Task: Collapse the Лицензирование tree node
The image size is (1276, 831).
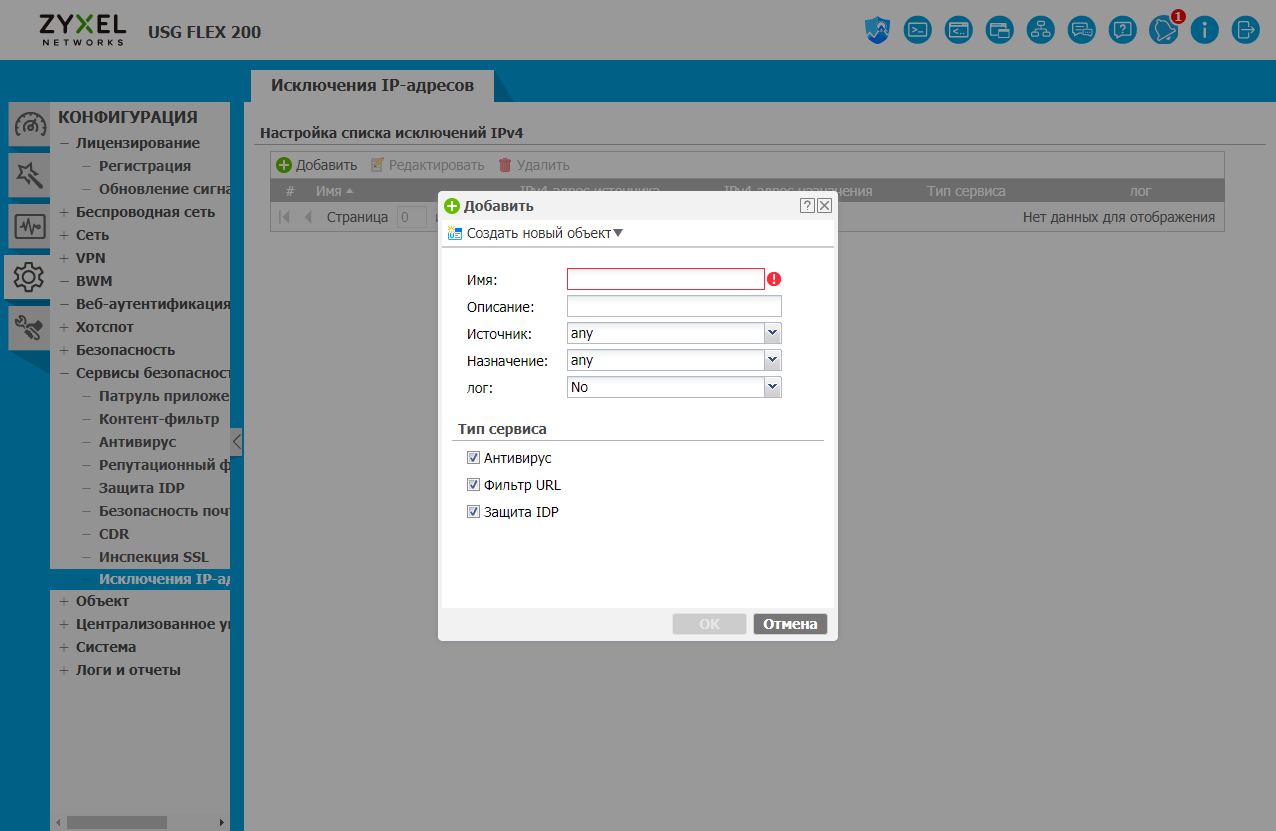Action: click(64, 143)
